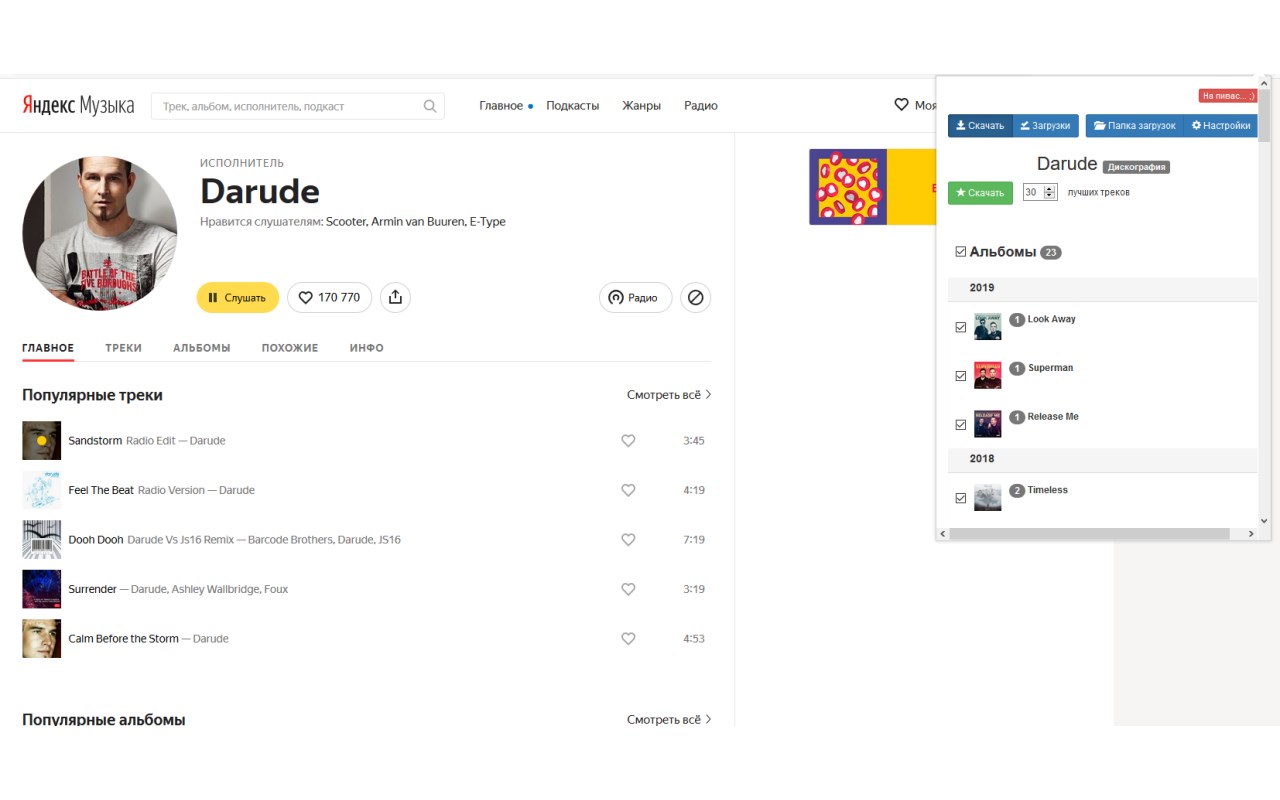Open Главное in the top navigation
1280x800 pixels.
click(x=501, y=105)
